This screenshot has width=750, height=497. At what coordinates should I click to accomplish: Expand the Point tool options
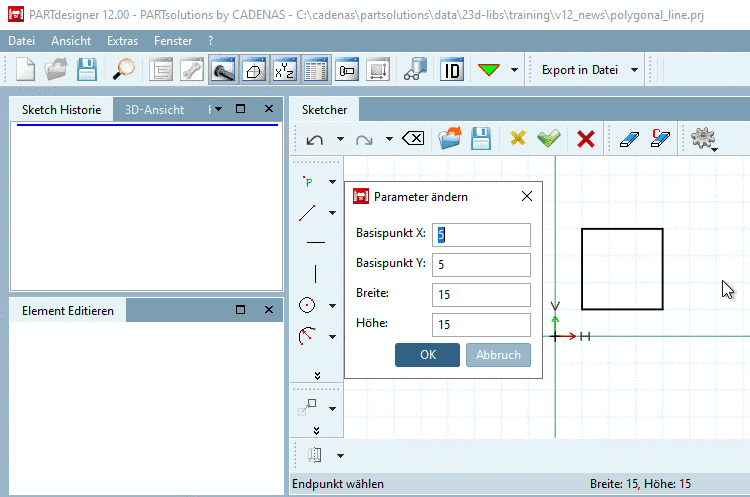(332, 182)
